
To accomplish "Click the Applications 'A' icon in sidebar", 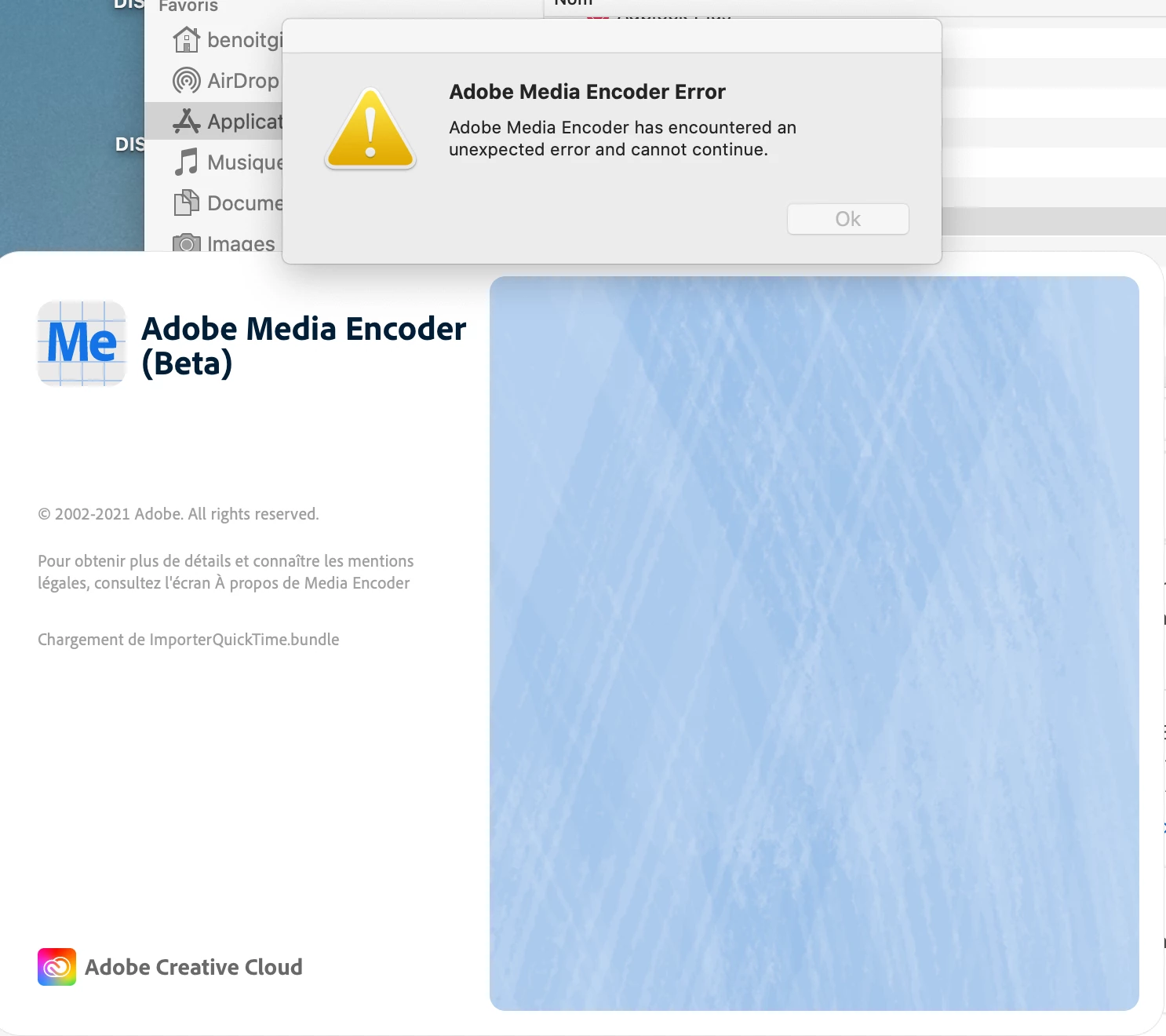I will pyautogui.click(x=187, y=121).
